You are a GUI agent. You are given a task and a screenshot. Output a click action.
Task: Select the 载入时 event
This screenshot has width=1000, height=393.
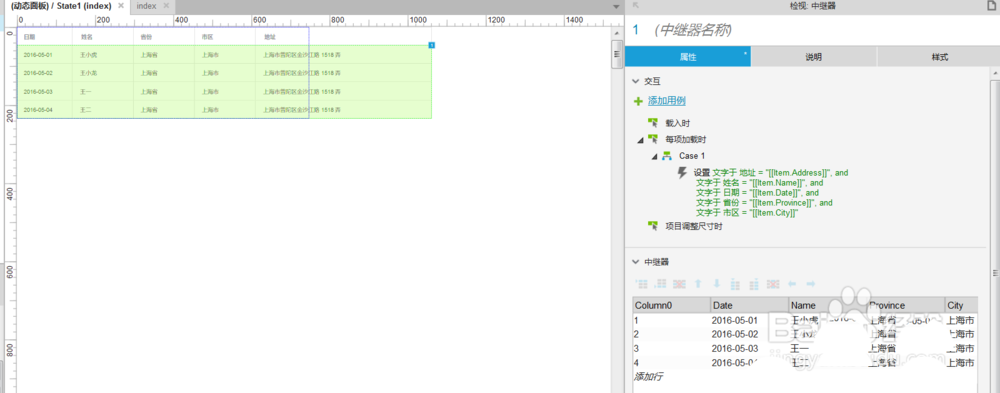[x=677, y=123]
